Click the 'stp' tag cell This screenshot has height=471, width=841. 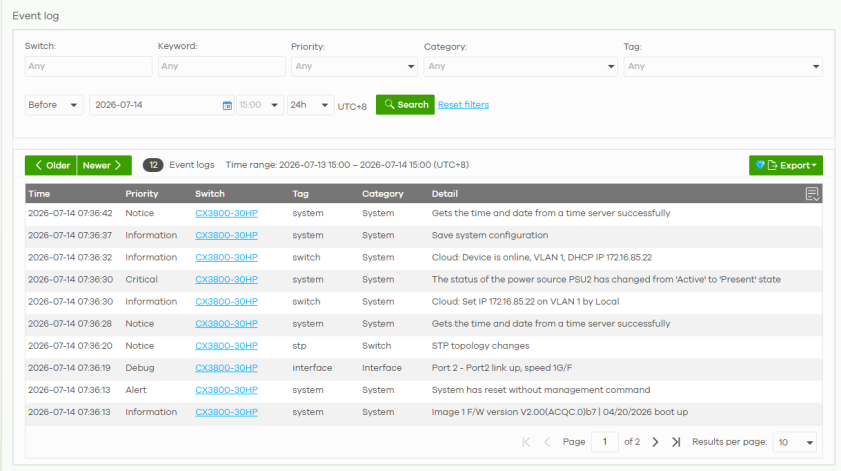[x=299, y=345]
